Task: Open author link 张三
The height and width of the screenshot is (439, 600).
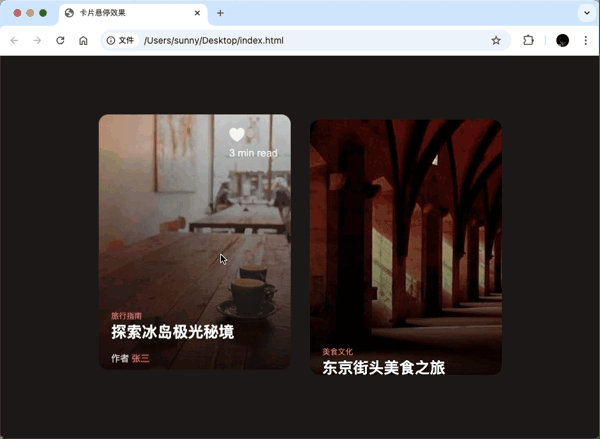Action: [x=140, y=358]
